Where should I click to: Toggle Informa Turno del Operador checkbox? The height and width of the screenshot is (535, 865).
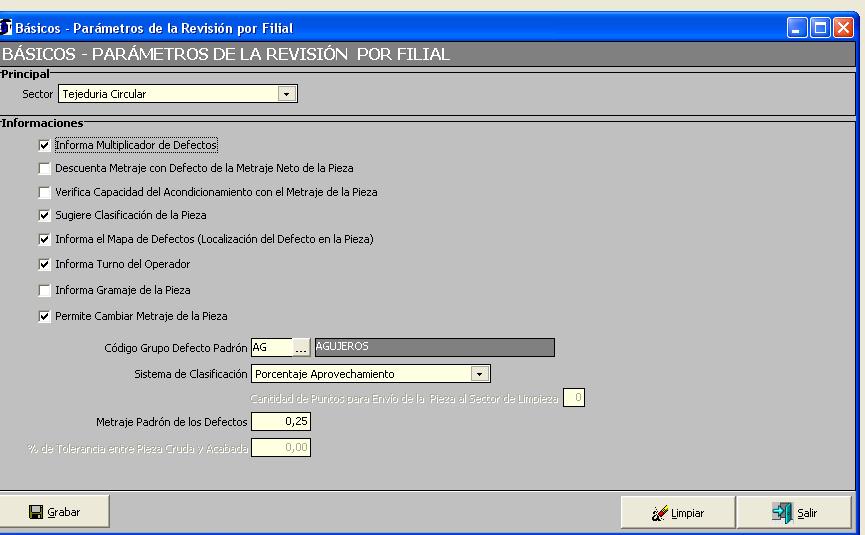pyautogui.click(x=44, y=265)
